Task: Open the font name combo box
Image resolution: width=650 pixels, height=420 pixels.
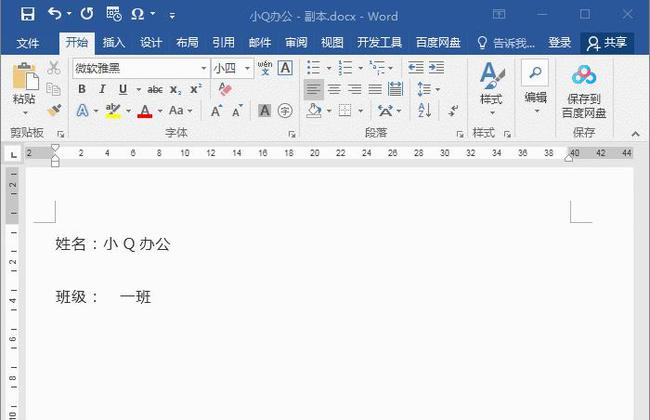Action: point(141,68)
